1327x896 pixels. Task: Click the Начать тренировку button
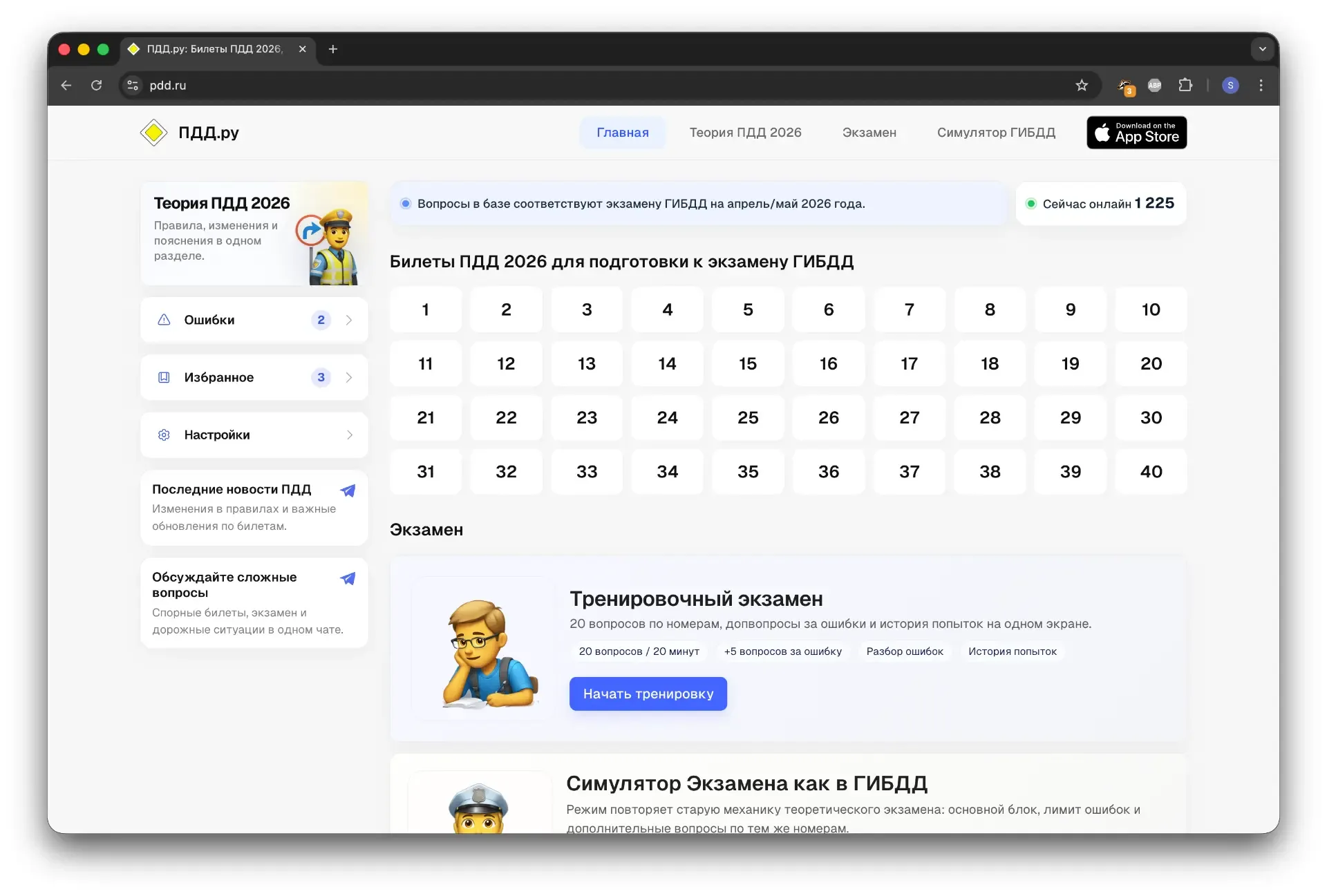coord(648,694)
